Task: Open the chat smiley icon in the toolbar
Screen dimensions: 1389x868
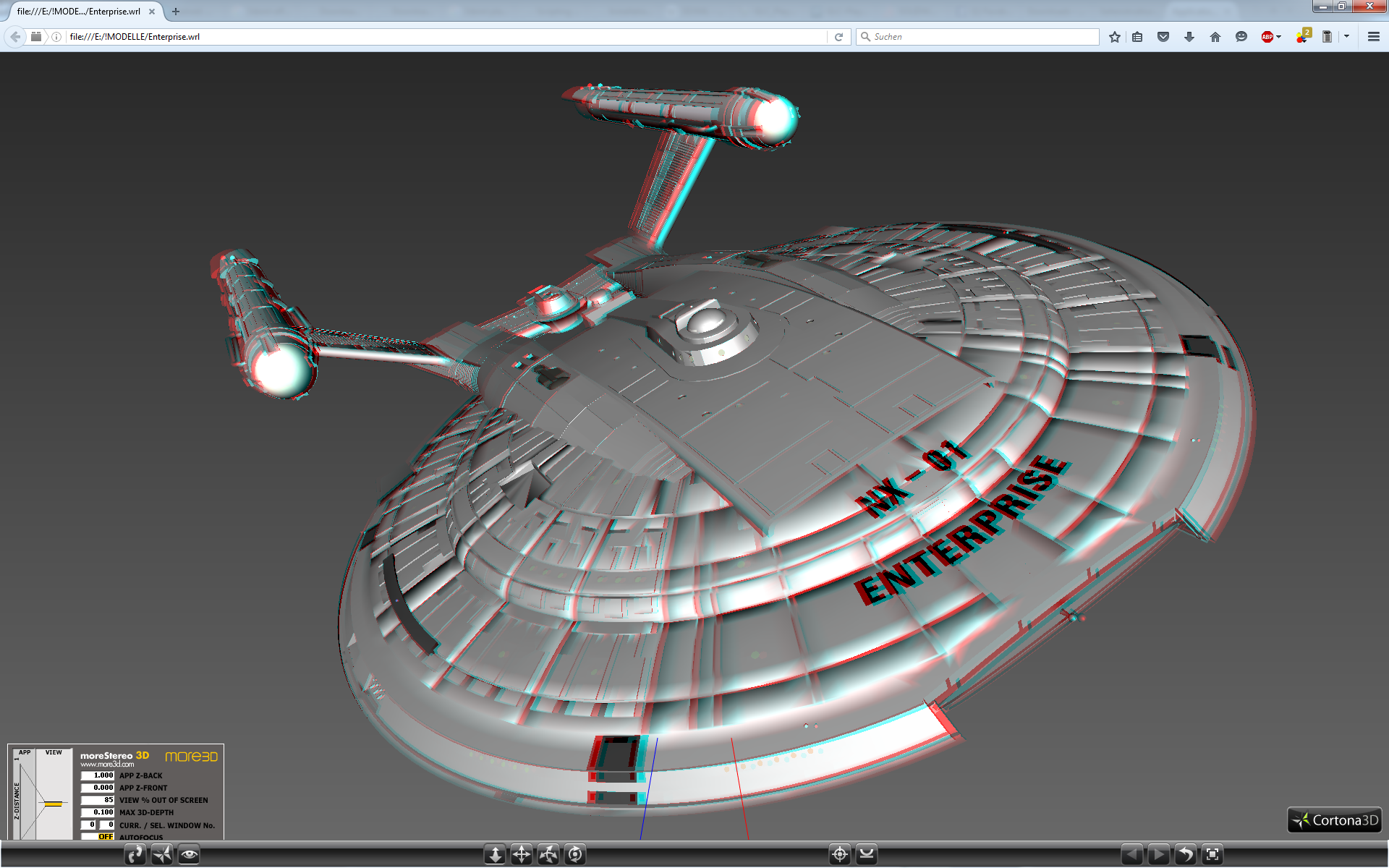Action: [x=1241, y=37]
